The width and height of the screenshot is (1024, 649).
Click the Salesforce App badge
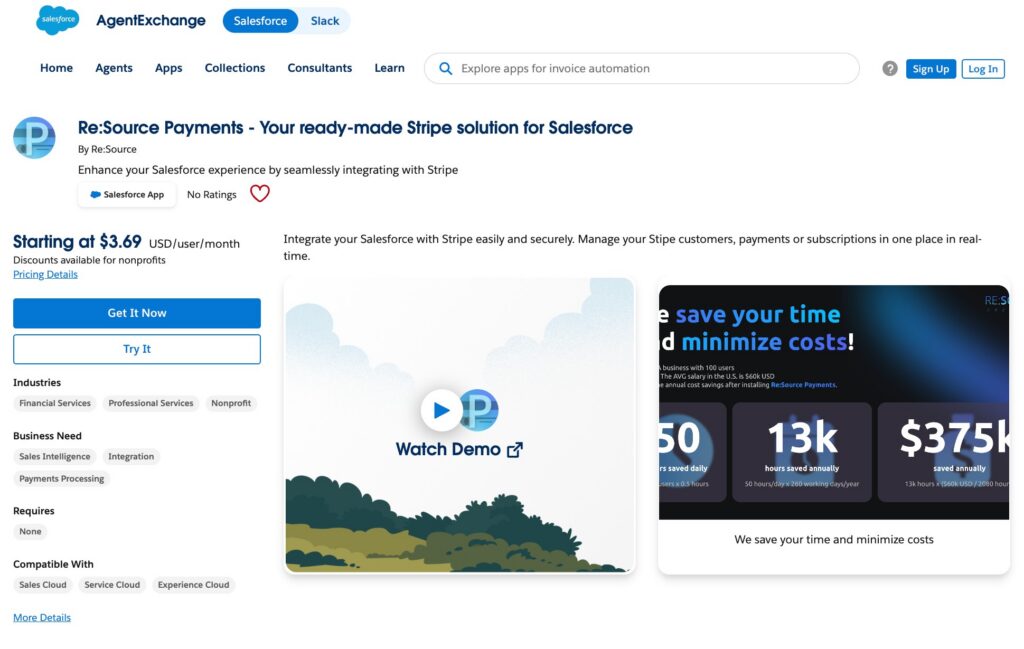click(127, 195)
